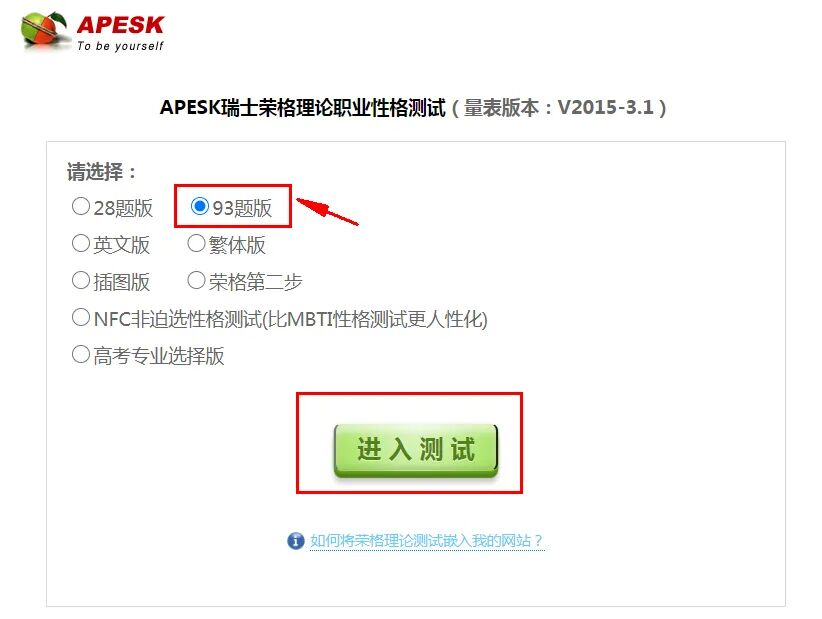Click the red APESK brand wordmark

click(121, 25)
